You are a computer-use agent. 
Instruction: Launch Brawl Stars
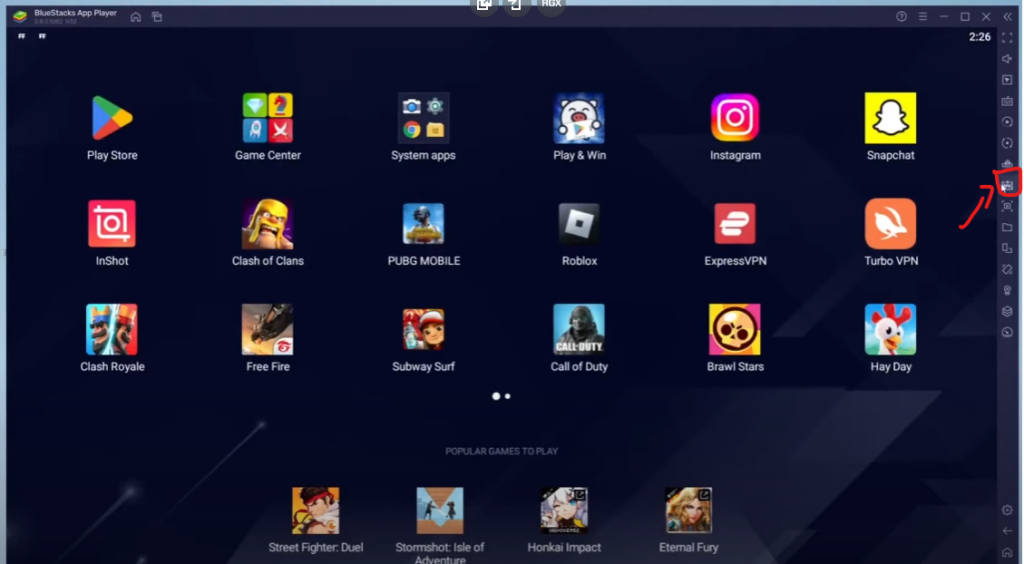735,330
